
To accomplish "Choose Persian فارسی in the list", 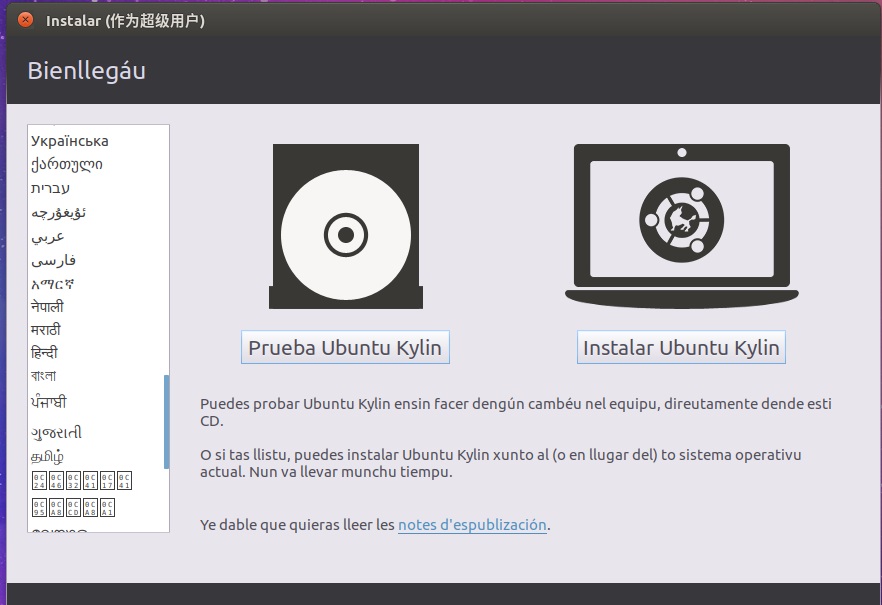I will coord(54,260).
